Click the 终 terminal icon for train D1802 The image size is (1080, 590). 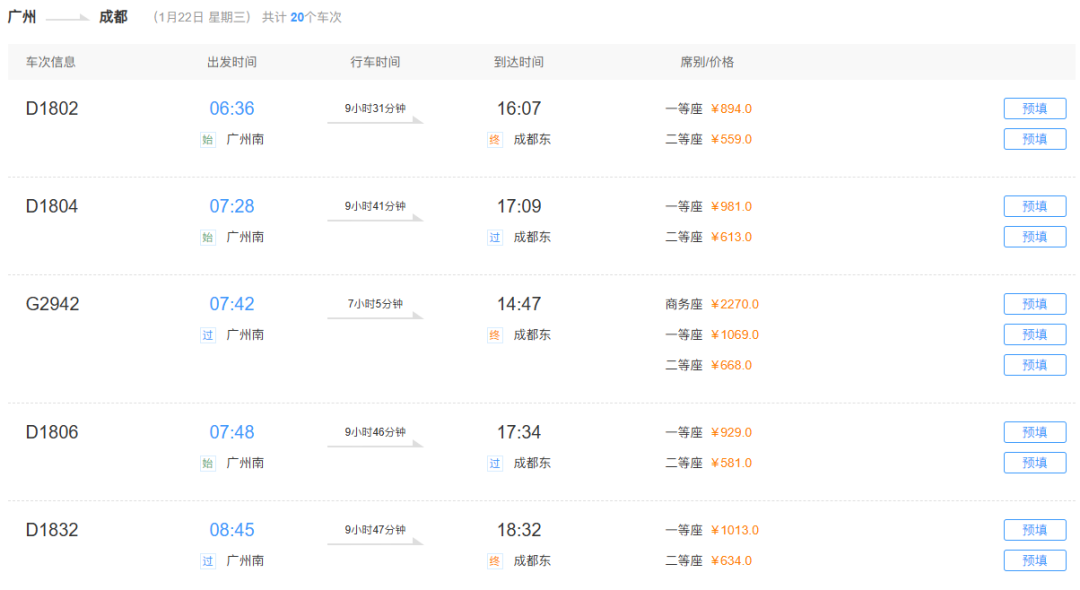coord(495,140)
